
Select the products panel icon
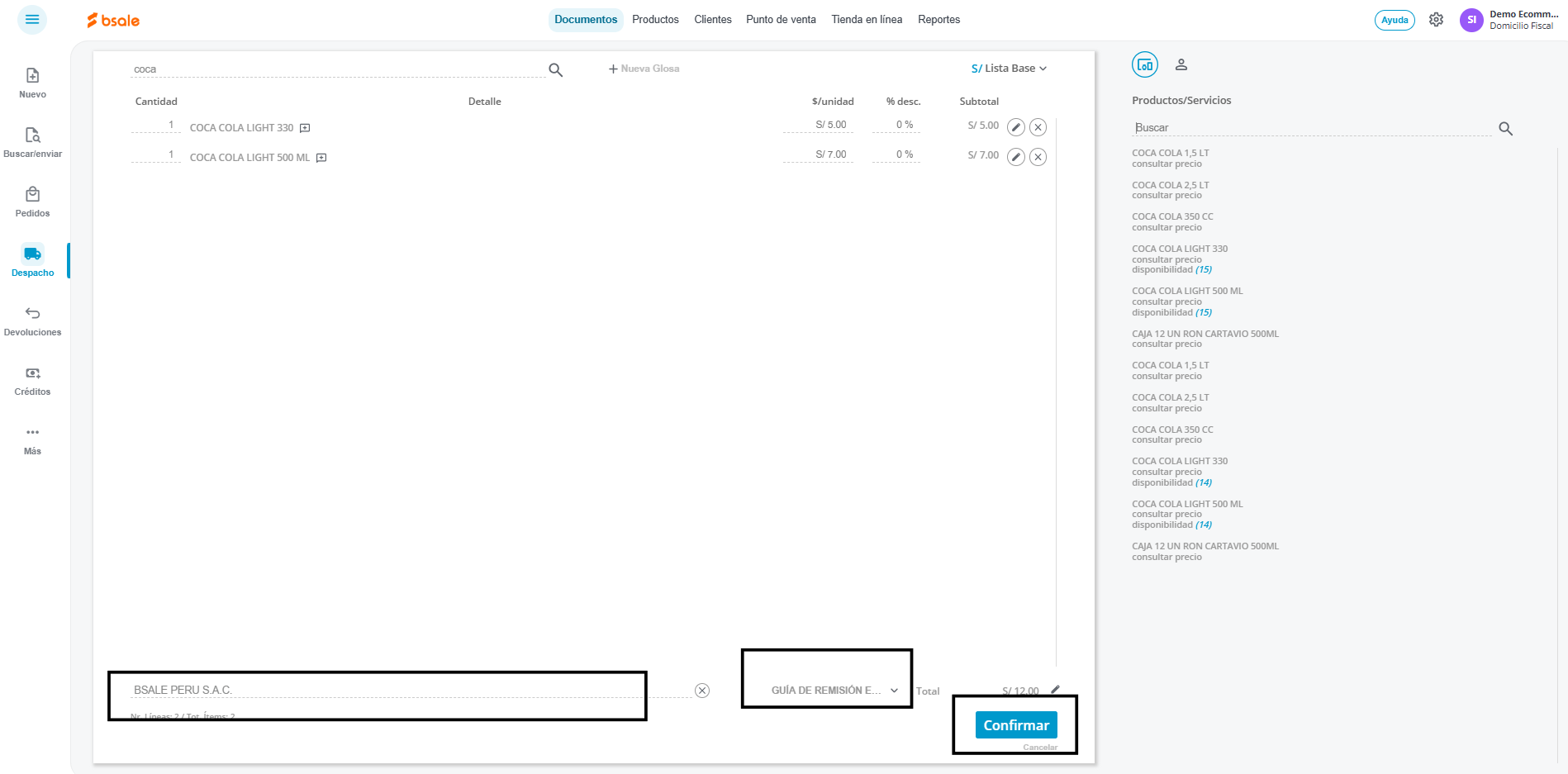pyautogui.click(x=1145, y=64)
